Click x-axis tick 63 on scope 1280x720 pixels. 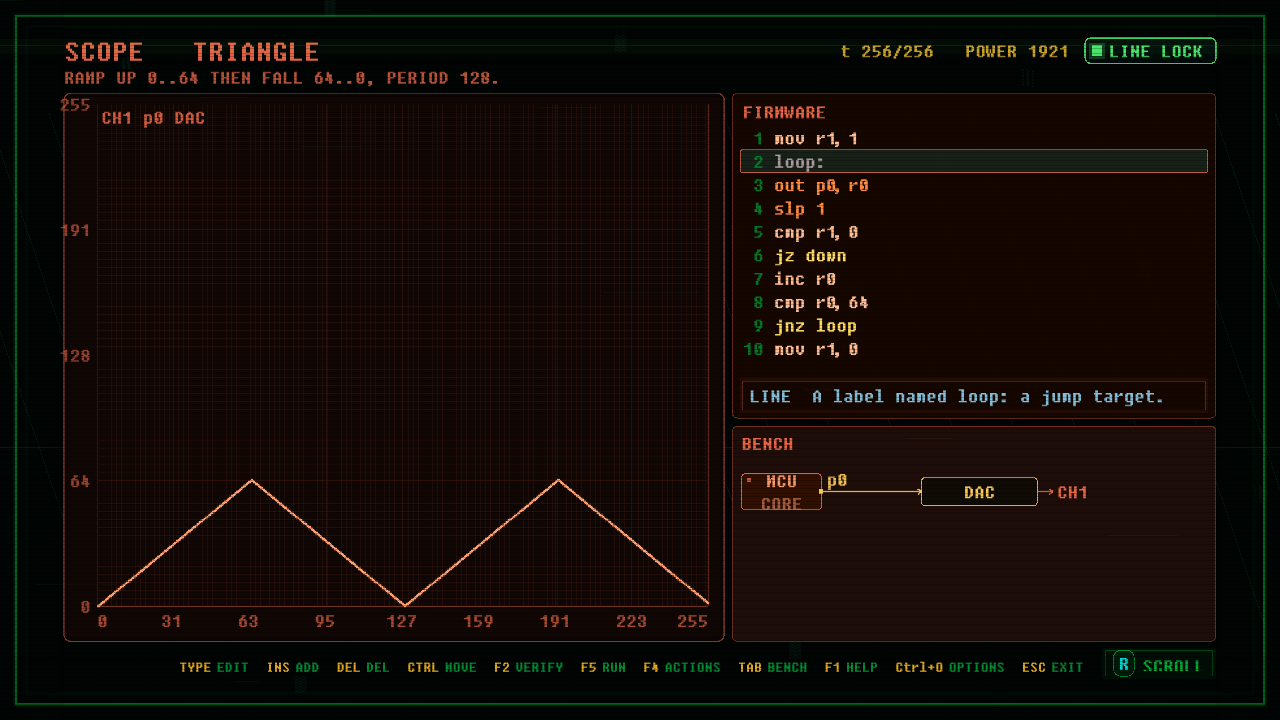(x=248, y=622)
